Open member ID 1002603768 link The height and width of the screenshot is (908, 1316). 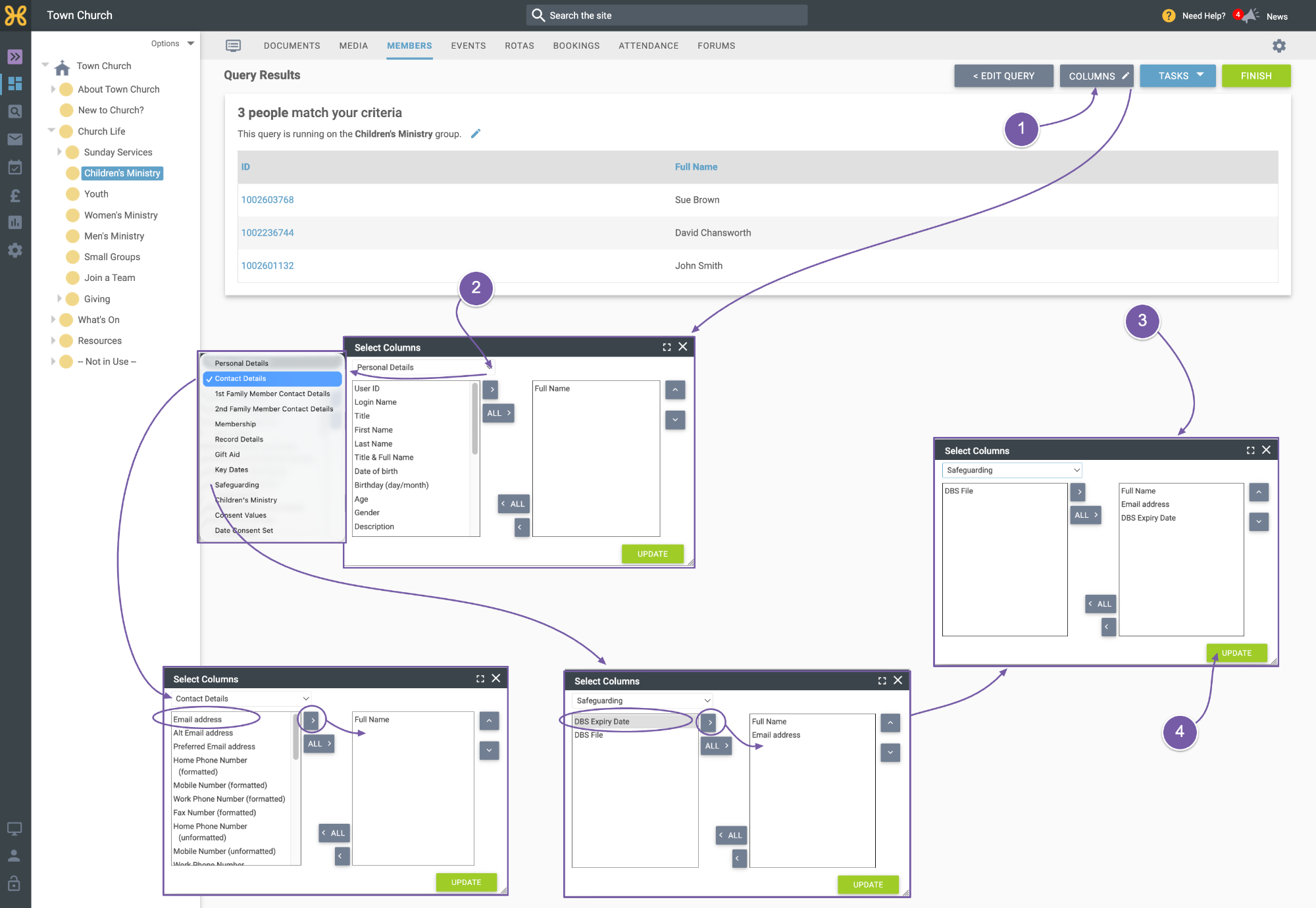(267, 199)
